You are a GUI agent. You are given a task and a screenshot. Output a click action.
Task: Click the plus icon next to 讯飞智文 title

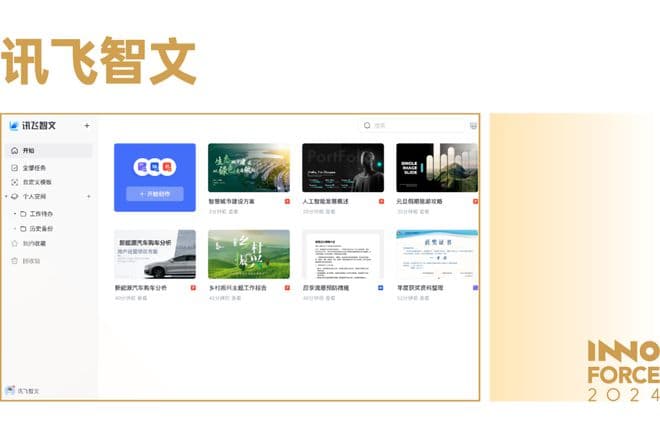click(x=87, y=126)
